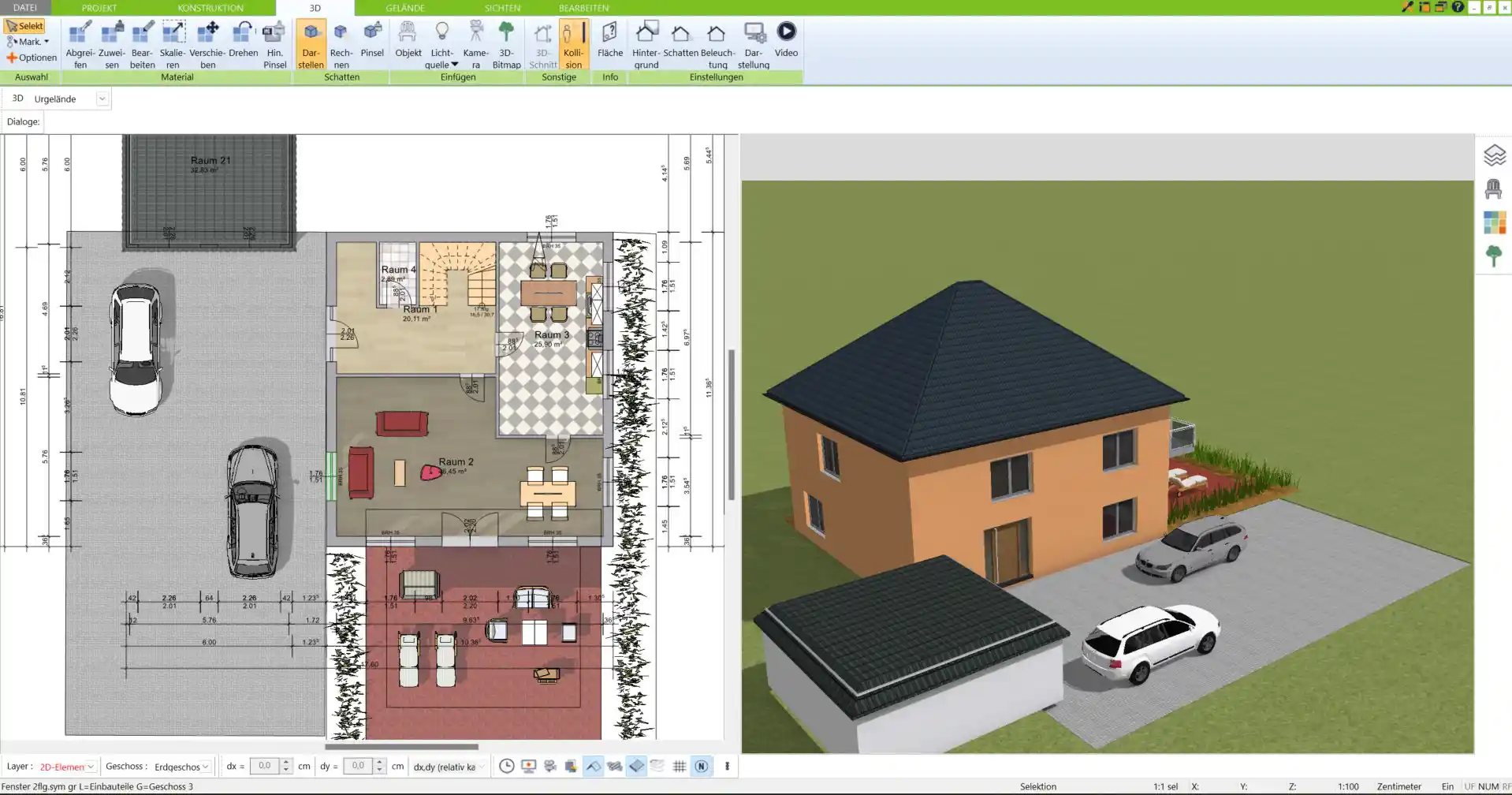Increase the dx stepper value
This screenshot has width=1512, height=795.
point(287,763)
